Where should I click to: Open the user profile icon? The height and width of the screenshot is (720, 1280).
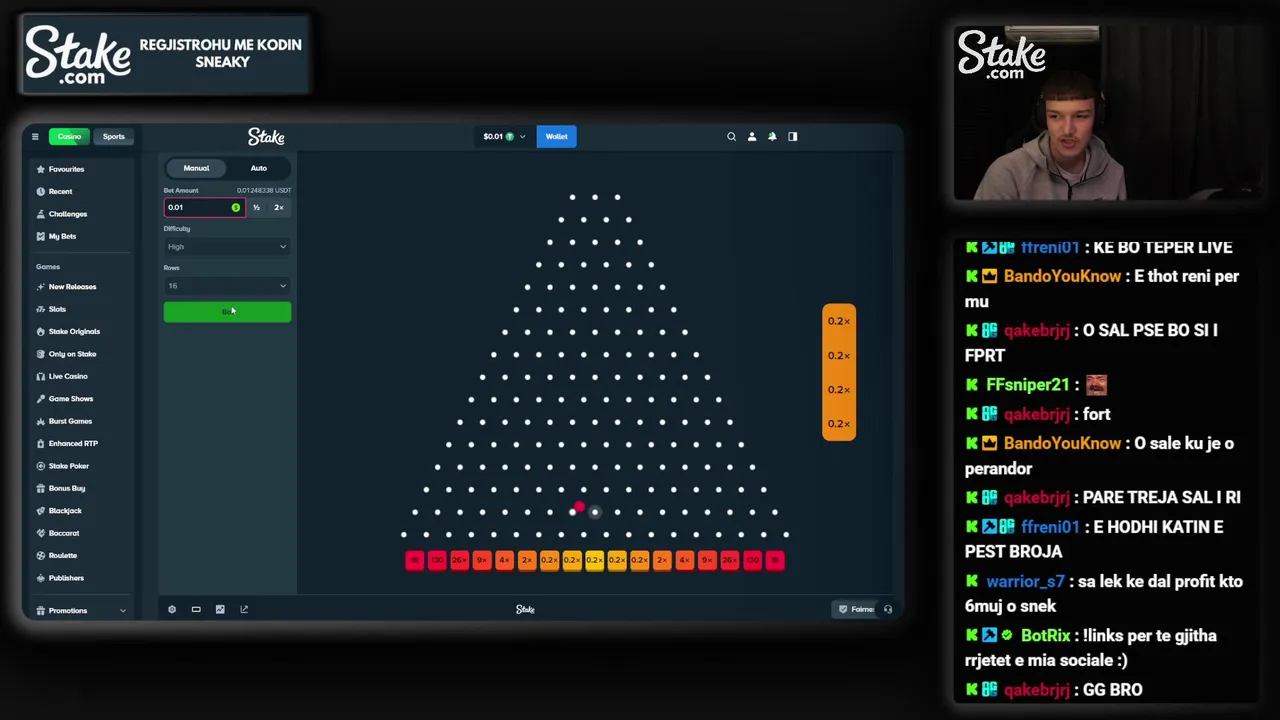tap(752, 137)
